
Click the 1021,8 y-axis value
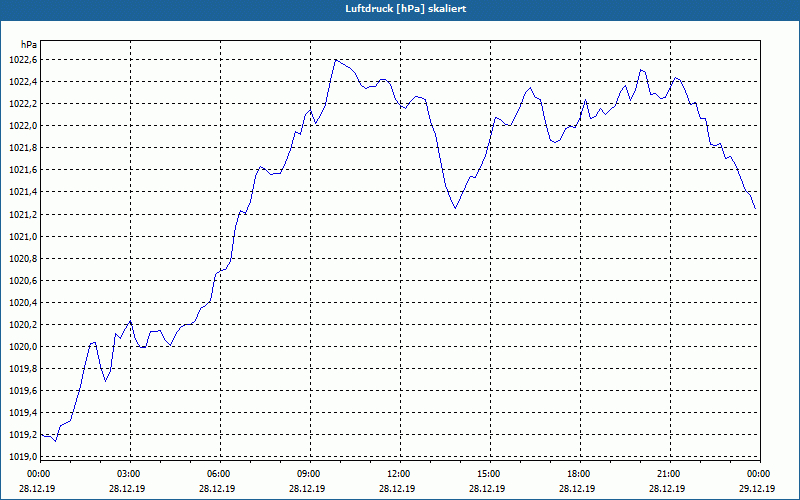point(22,148)
